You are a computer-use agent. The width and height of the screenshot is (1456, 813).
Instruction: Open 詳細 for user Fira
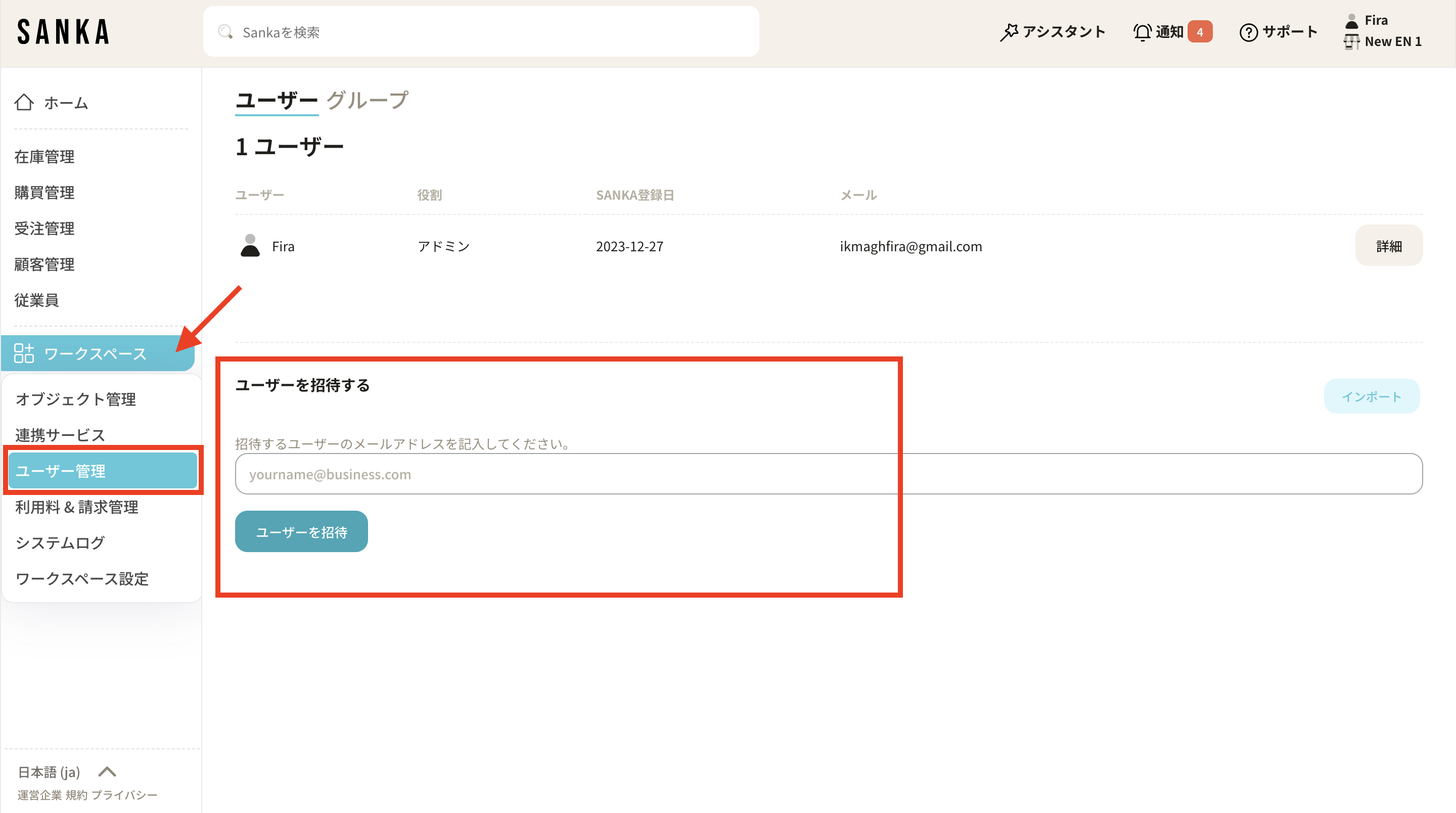pos(1388,246)
